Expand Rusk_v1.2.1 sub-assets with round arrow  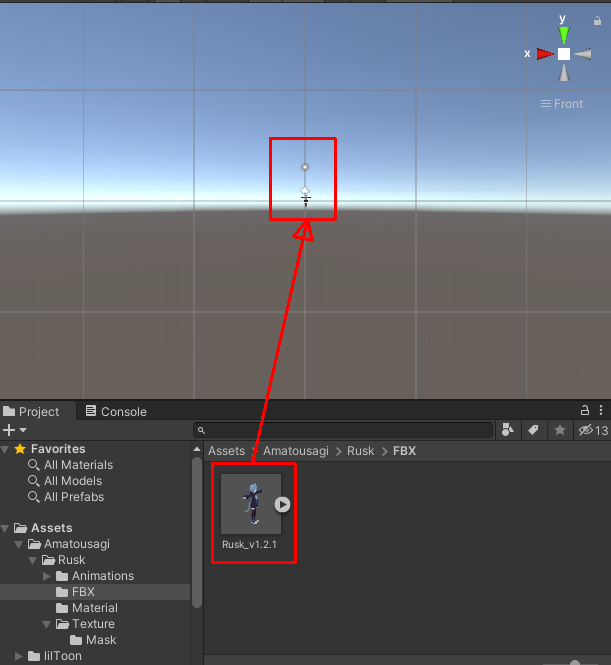282,504
